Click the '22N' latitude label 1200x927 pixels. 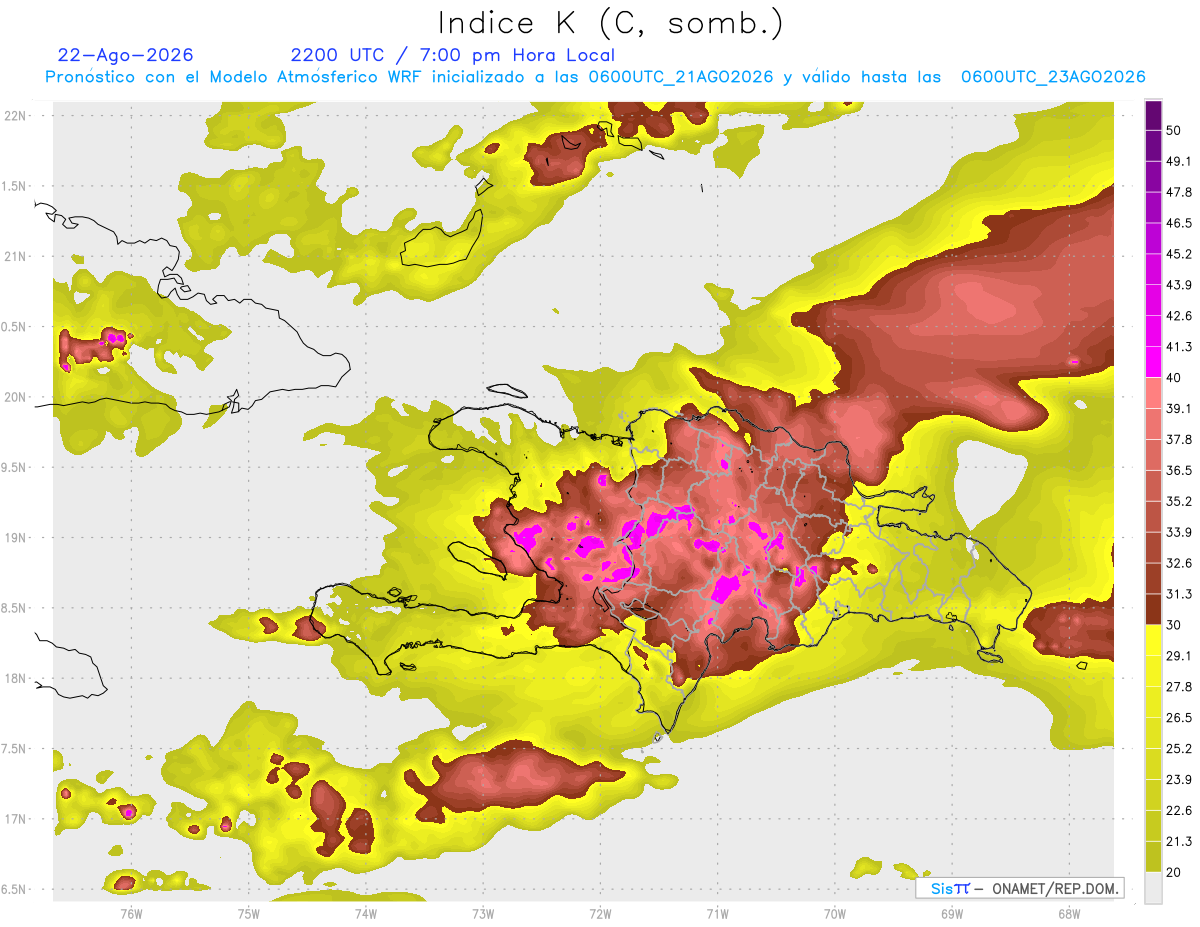click(x=17, y=115)
